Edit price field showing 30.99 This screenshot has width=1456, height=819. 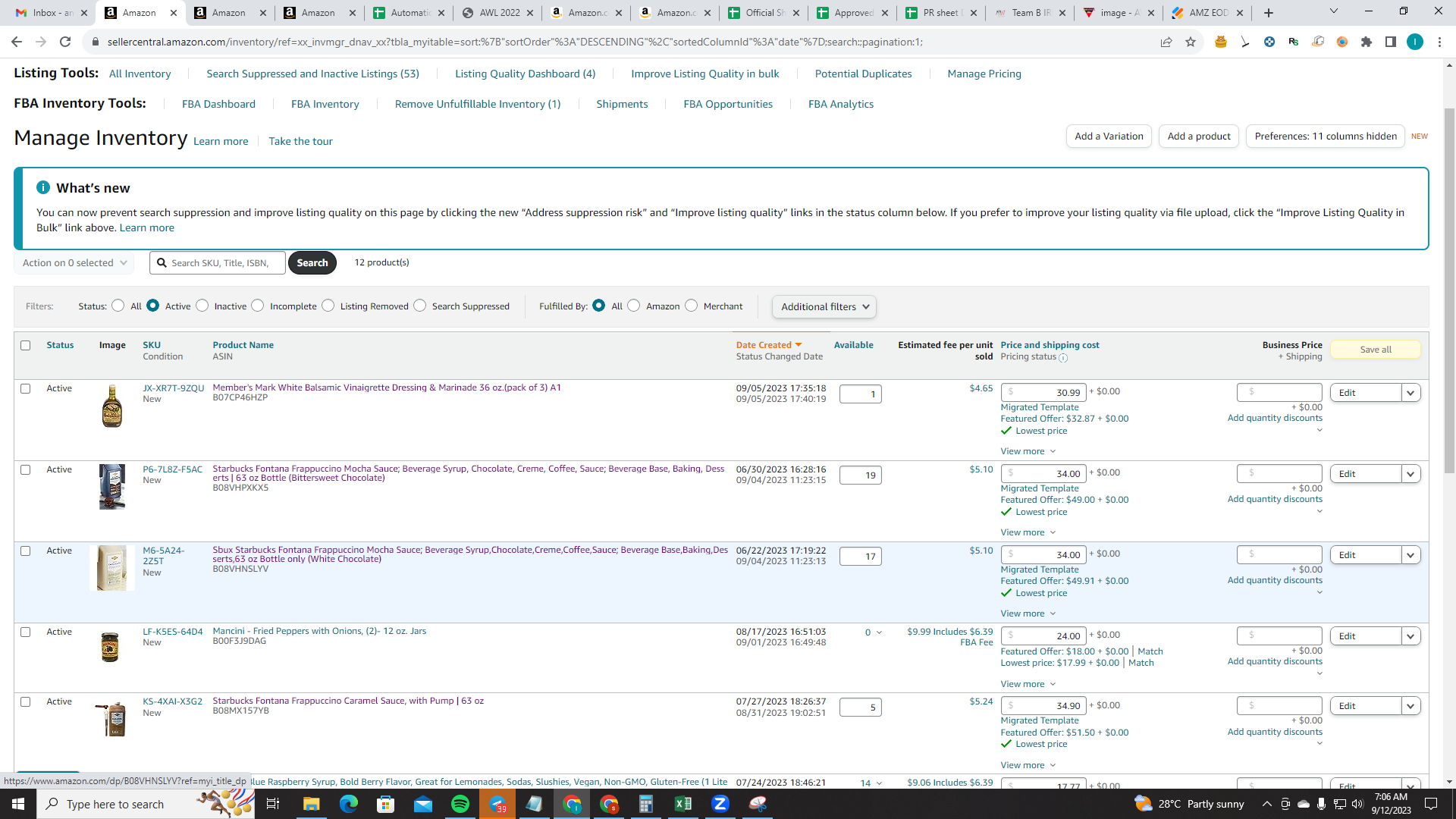(x=1043, y=393)
